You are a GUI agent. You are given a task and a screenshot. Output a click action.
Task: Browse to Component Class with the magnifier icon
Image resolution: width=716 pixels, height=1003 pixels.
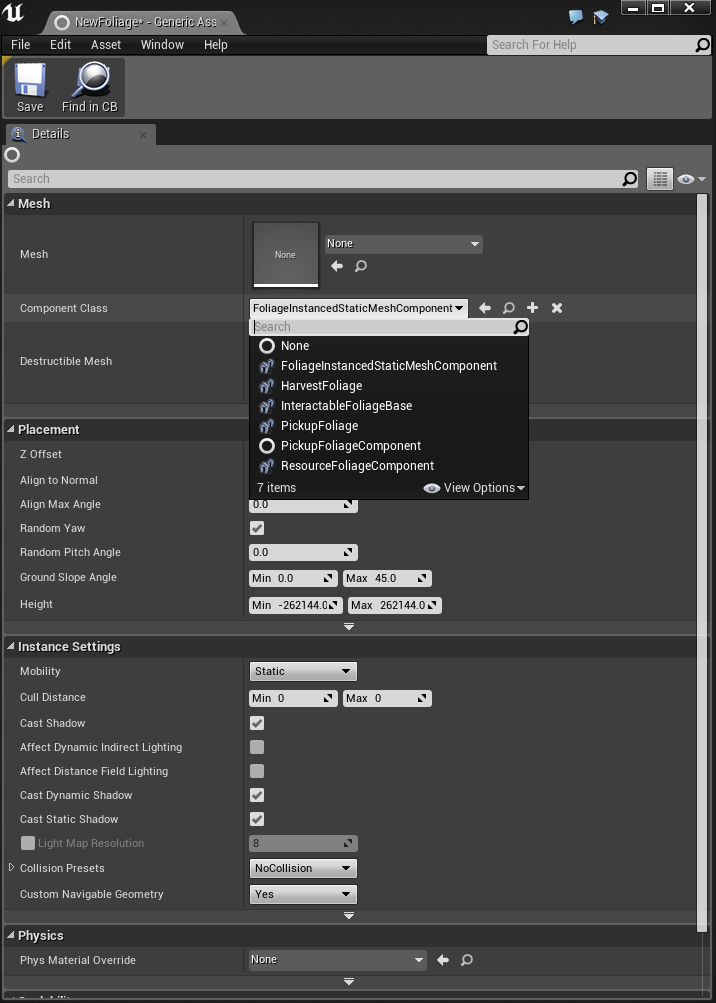(x=509, y=308)
